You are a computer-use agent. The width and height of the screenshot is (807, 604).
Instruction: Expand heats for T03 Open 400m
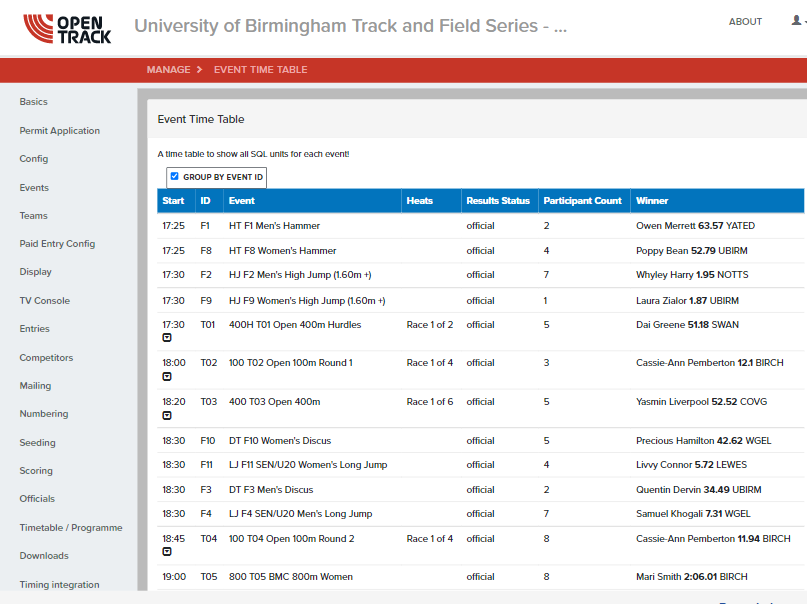tap(167, 415)
